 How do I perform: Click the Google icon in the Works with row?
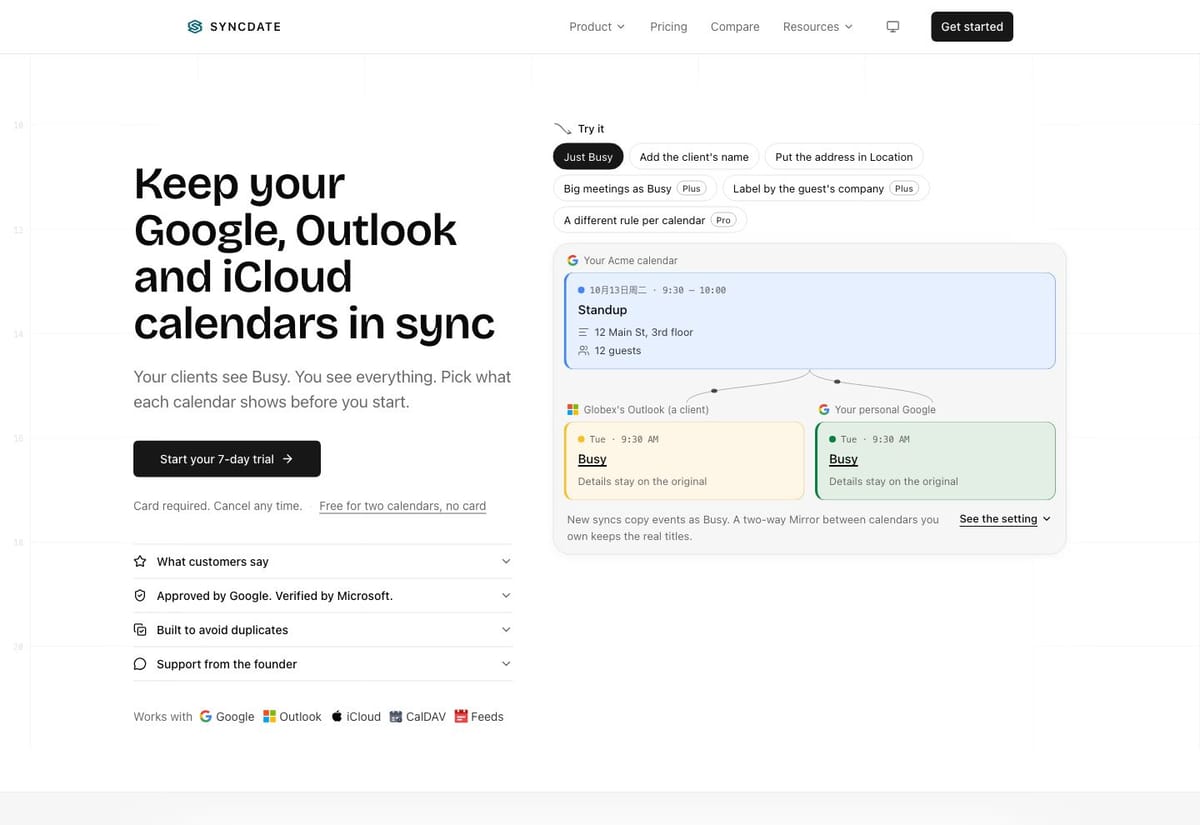pyautogui.click(x=206, y=717)
